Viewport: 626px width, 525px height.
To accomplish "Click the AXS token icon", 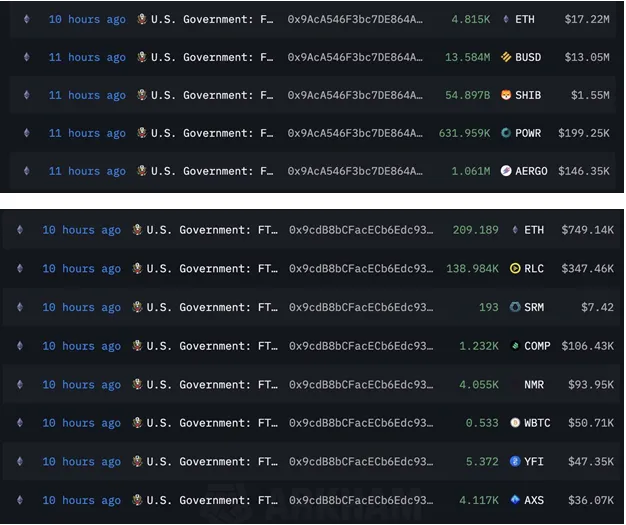I will [x=515, y=500].
